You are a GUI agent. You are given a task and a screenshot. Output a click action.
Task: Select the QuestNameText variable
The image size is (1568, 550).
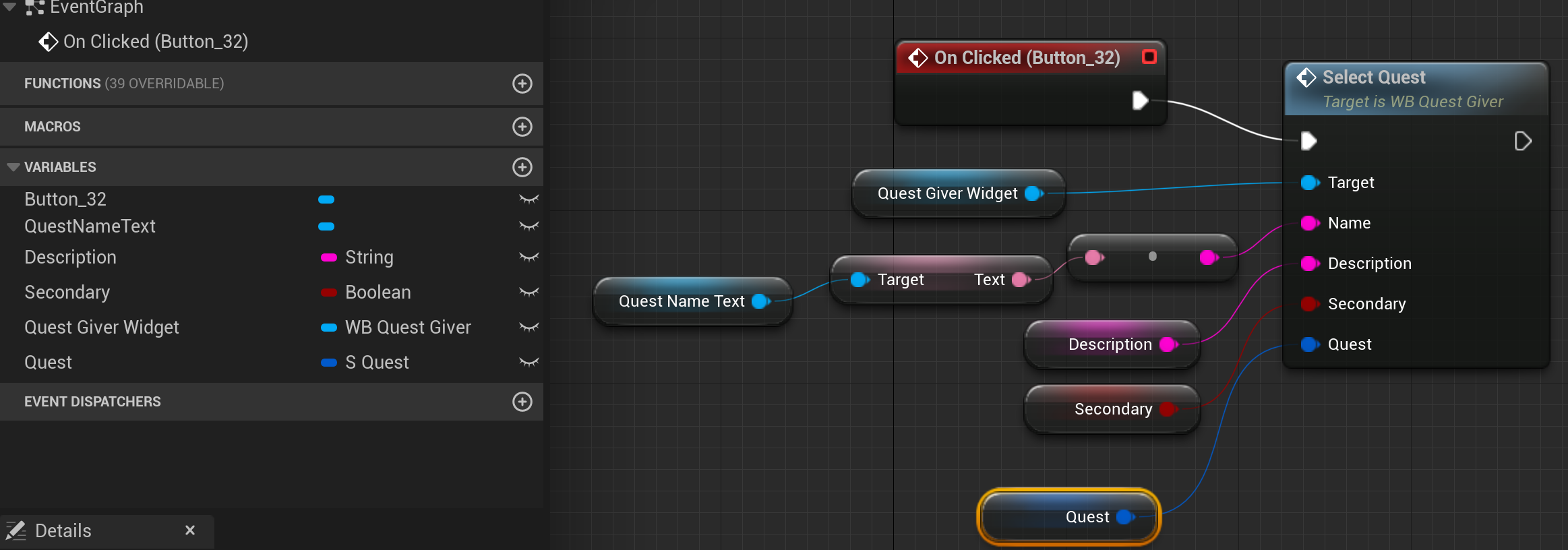pos(90,226)
